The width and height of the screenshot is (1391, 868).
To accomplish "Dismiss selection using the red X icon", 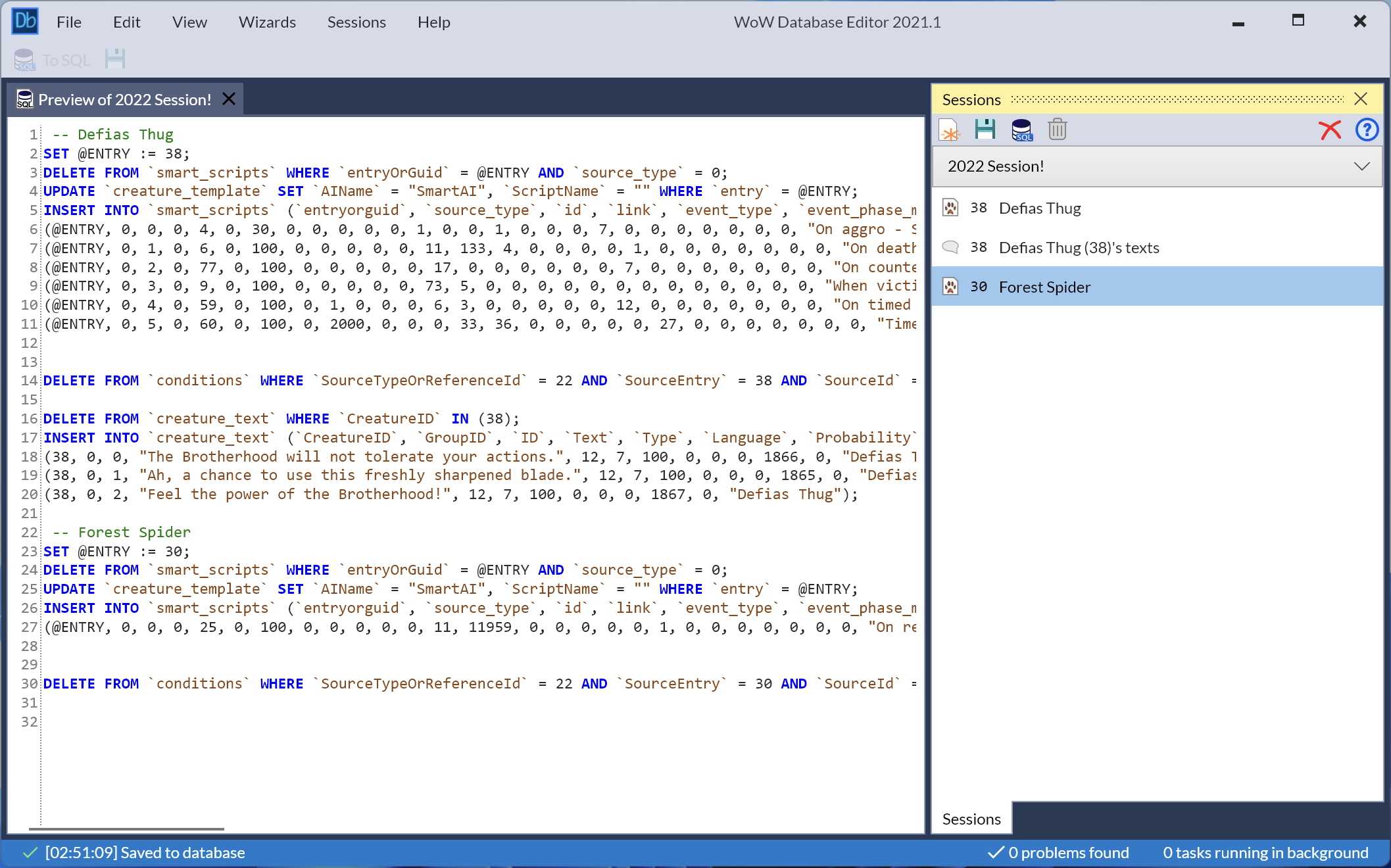I will tap(1330, 130).
